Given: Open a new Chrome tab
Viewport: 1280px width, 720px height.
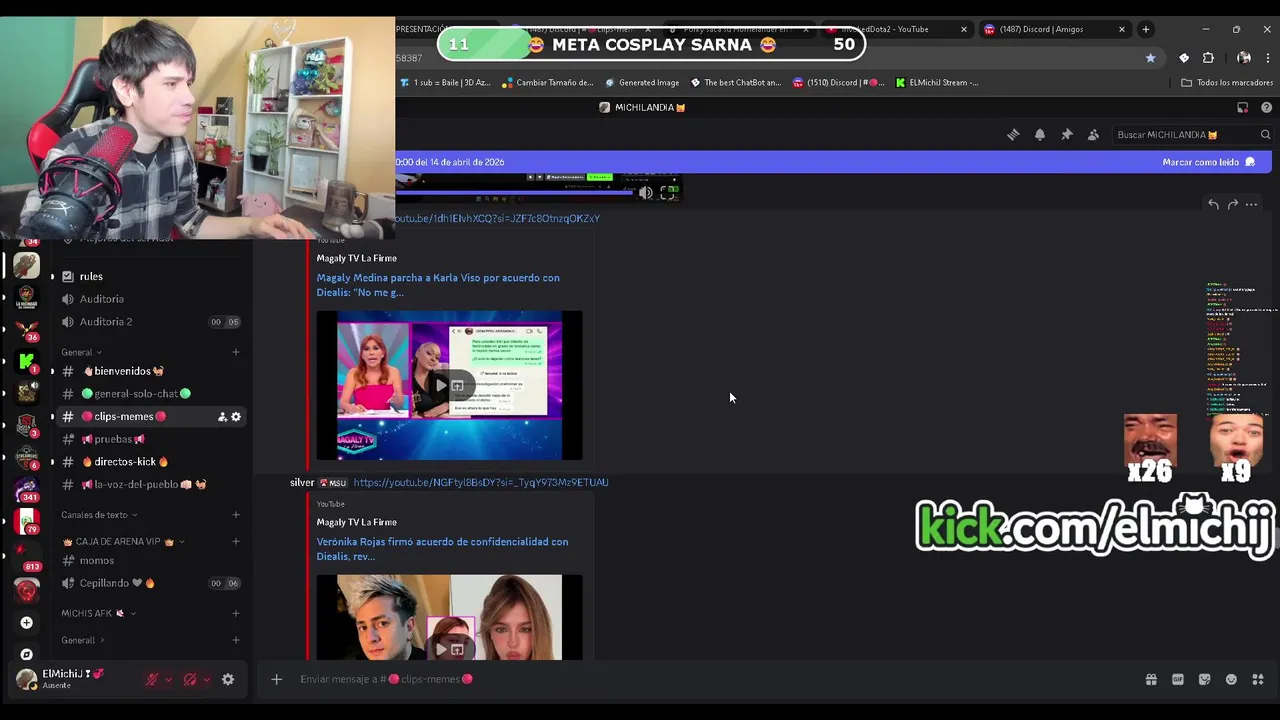Looking at the screenshot, I should (1146, 29).
